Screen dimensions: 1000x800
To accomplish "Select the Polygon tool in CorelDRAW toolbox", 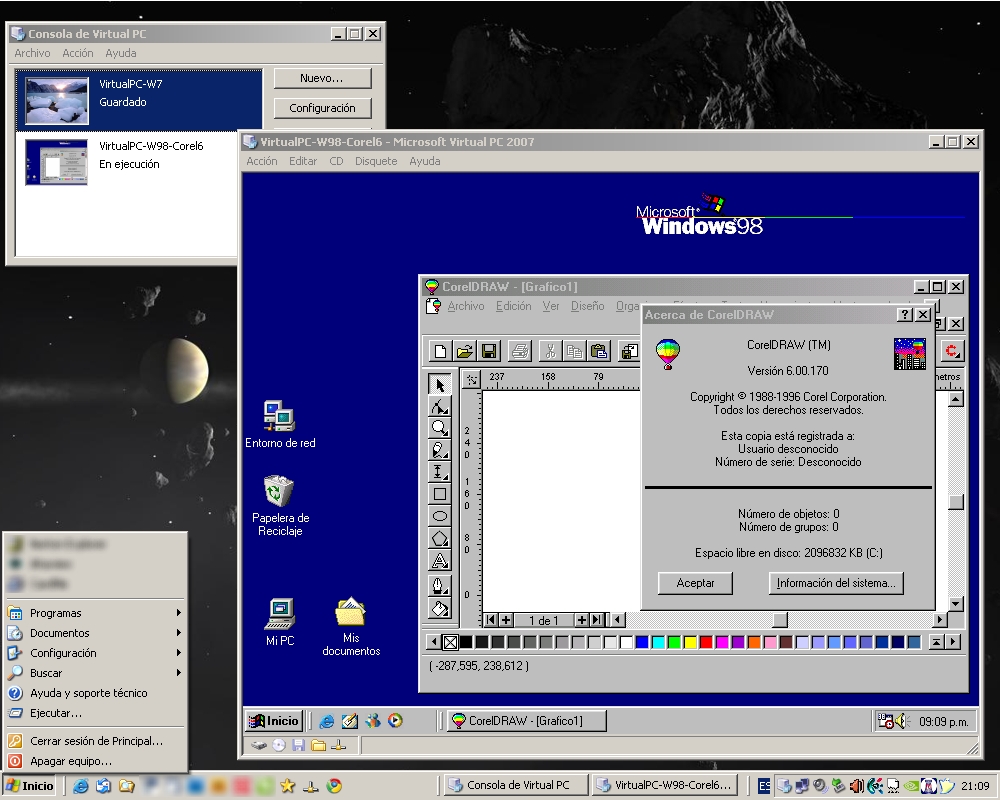I will coord(439,538).
